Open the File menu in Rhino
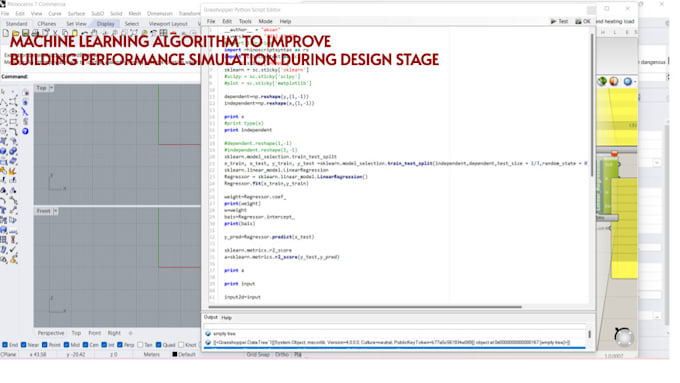 tap(5, 13)
